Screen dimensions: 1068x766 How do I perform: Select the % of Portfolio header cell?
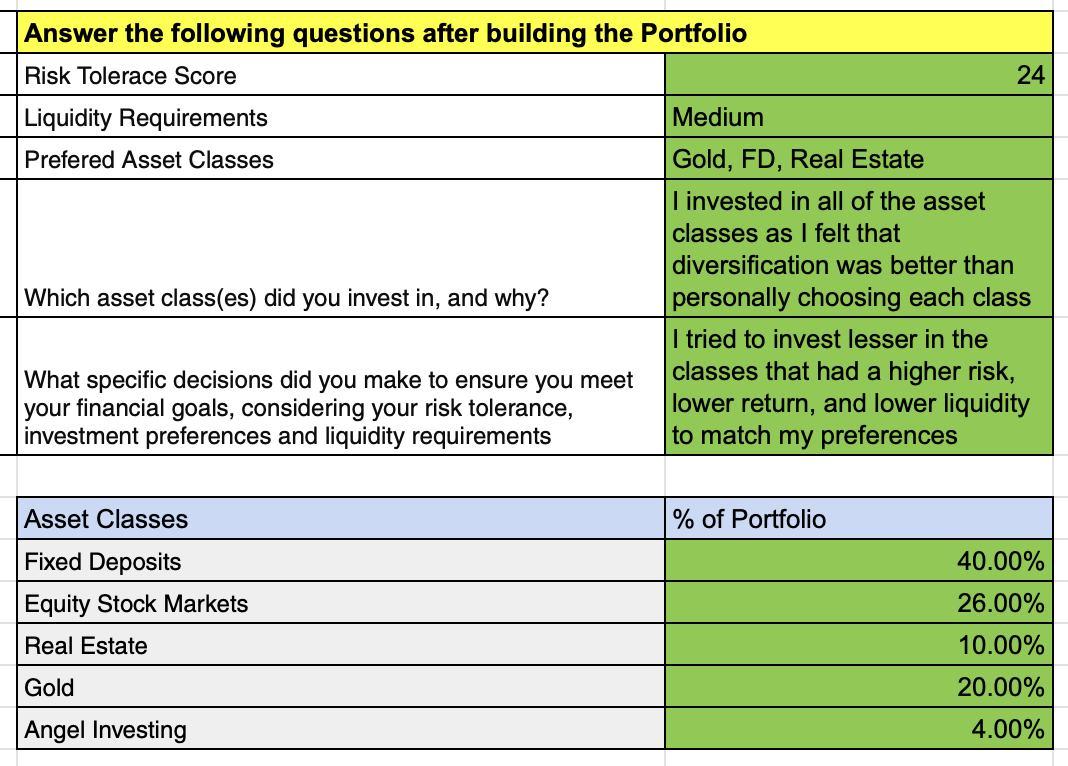coord(858,519)
